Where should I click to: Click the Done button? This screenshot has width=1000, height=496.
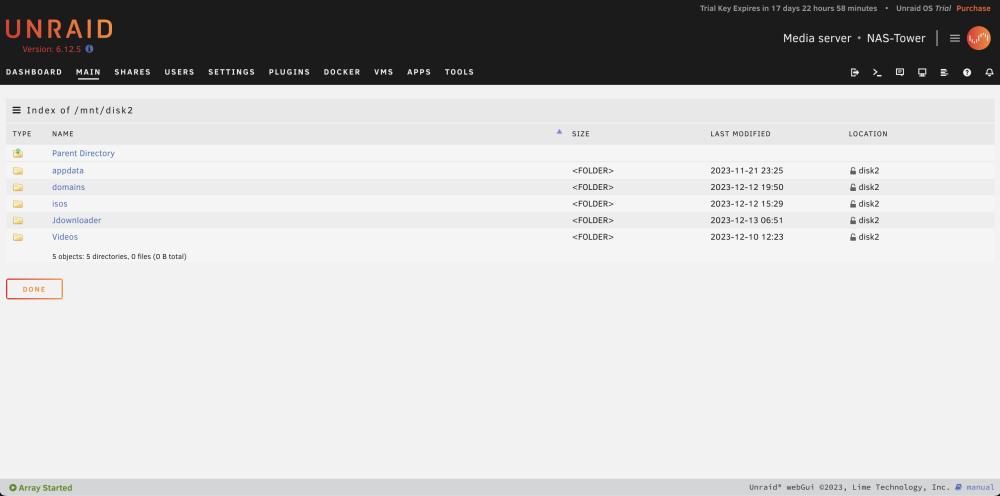pos(34,289)
